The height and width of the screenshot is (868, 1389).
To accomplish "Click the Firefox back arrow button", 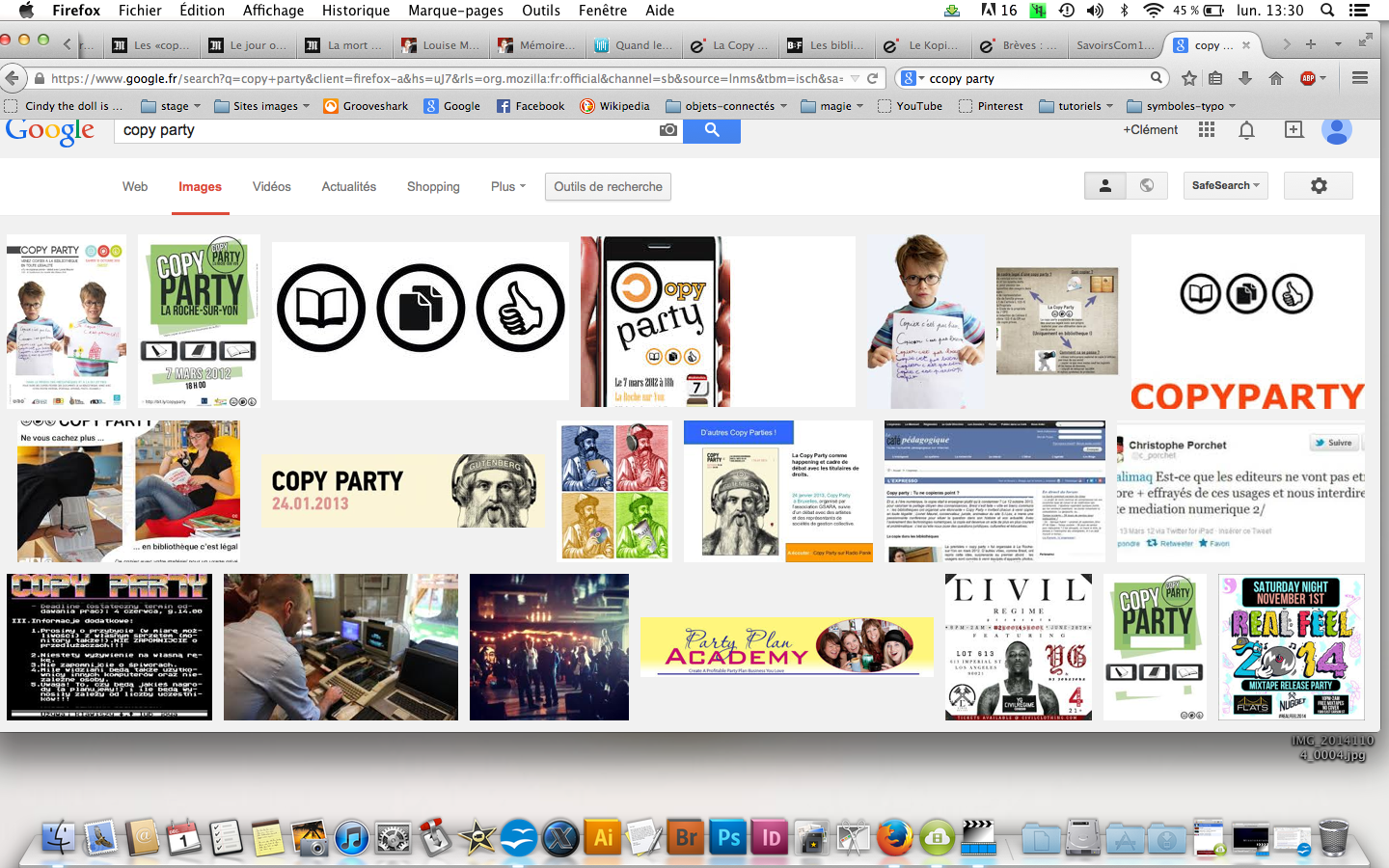I will [x=12, y=78].
